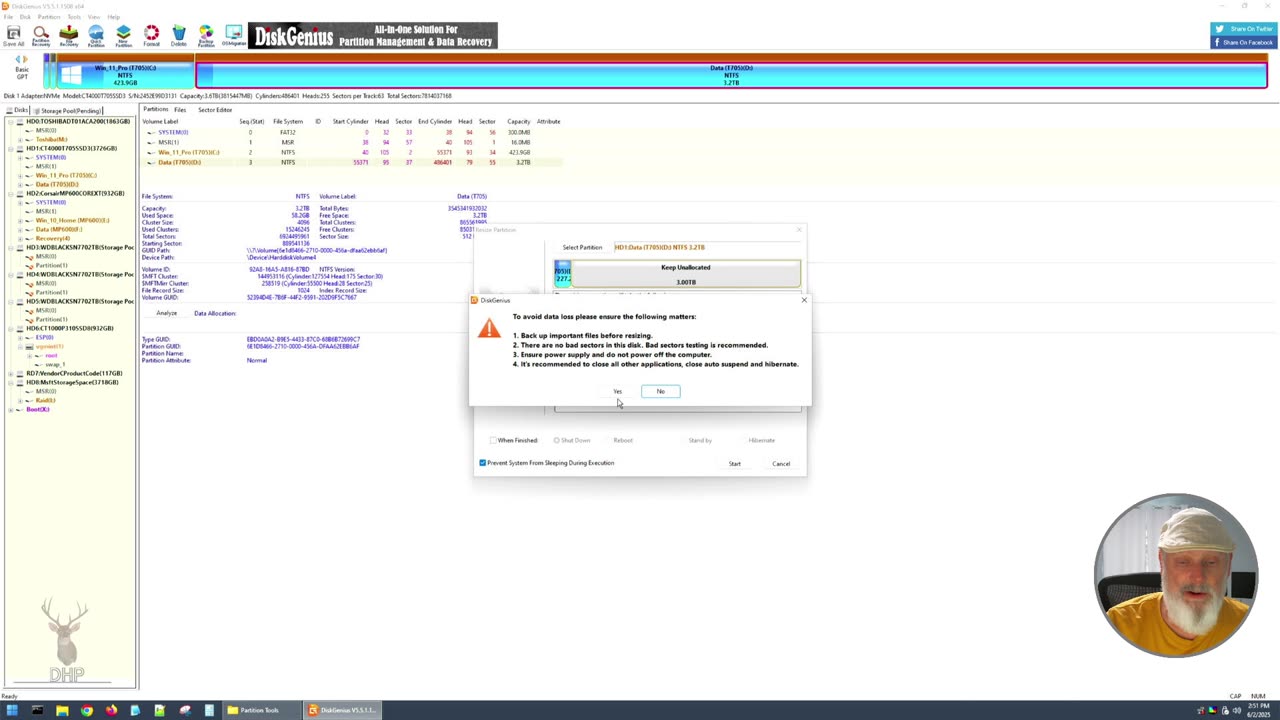Select the Format toolbar icon
Viewport: 1280px width, 720px height.
151,36
